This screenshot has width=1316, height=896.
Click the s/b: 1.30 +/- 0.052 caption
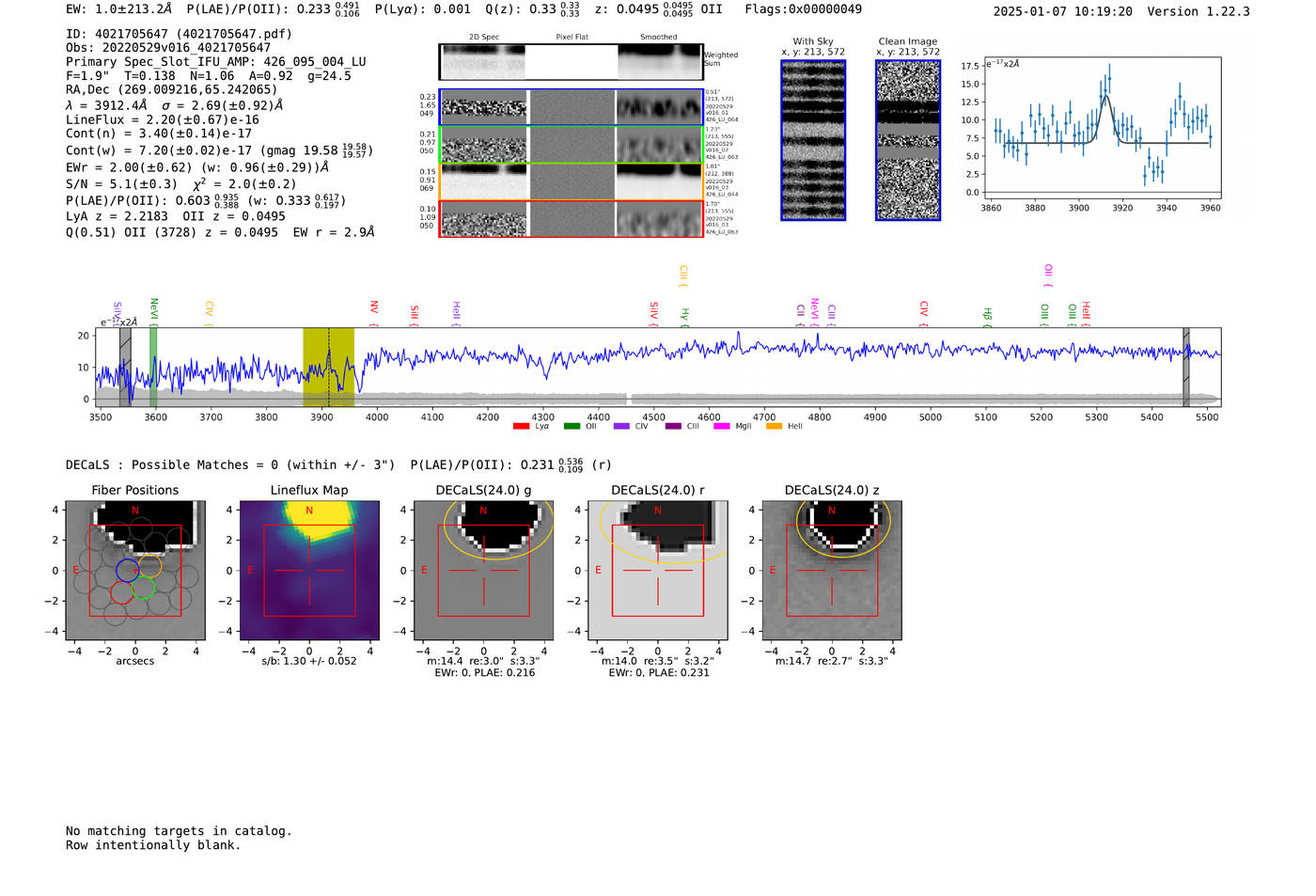(x=309, y=661)
